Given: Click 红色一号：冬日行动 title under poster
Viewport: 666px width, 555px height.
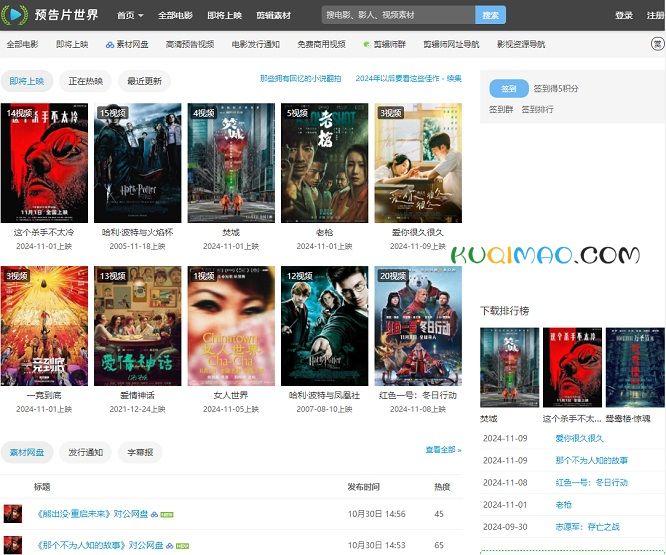Looking at the screenshot, I should tap(418, 395).
